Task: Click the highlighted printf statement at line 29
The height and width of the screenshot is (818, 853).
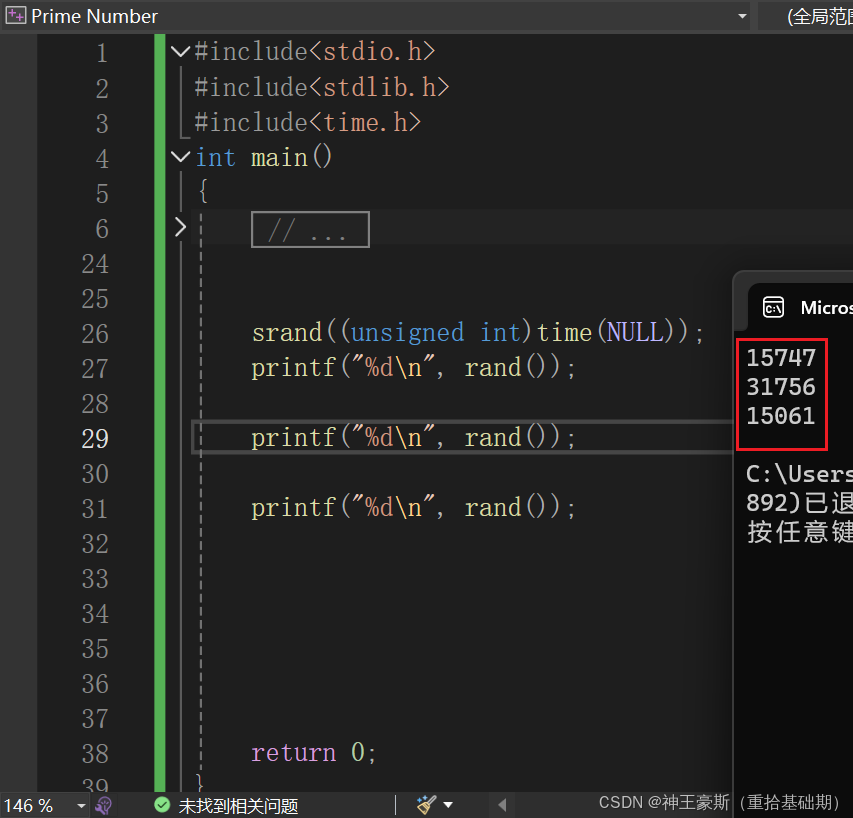Action: coord(413,437)
